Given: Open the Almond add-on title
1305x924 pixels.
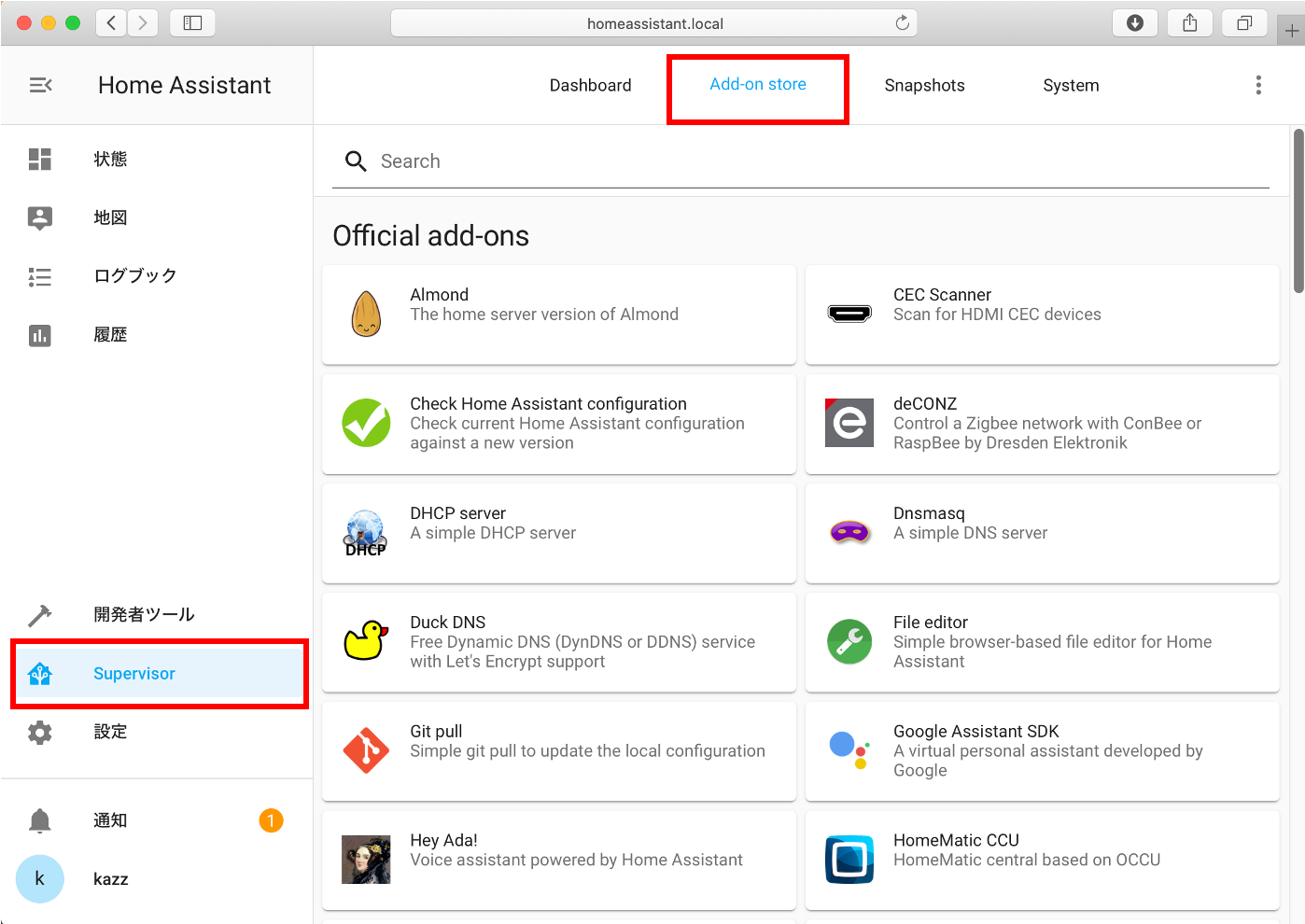Looking at the screenshot, I should pyautogui.click(x=439, y=295).
